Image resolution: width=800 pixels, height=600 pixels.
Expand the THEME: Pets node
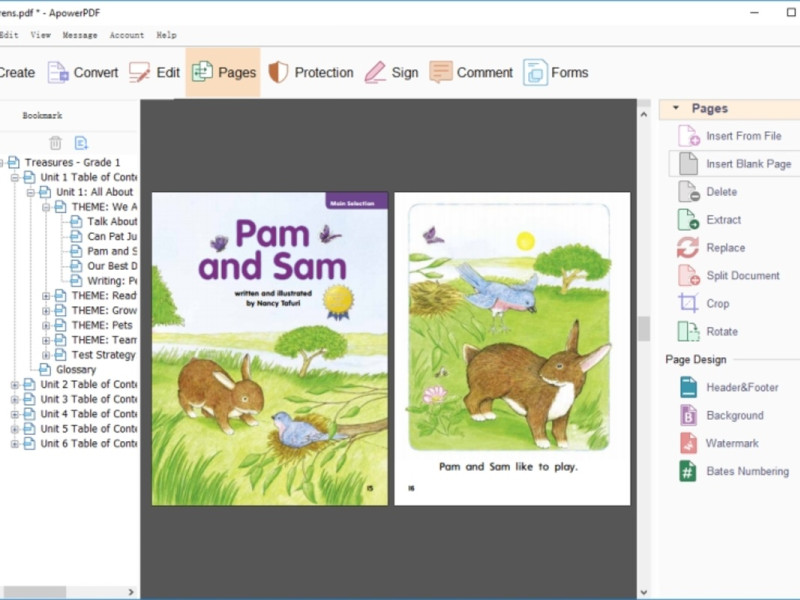coord(46,326)
